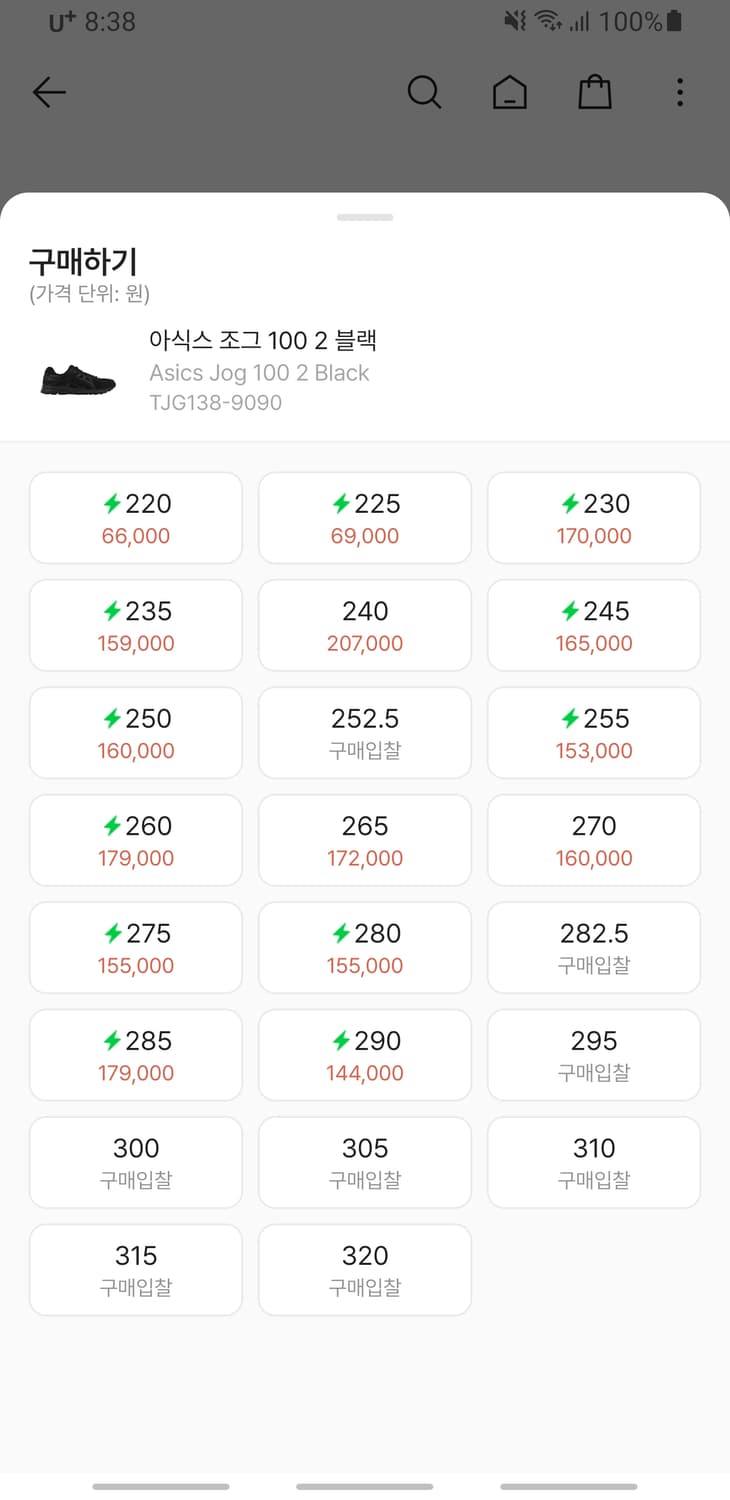Select the 265 size button
Viewport: 730px width, 1500px height.
(365, 840)
